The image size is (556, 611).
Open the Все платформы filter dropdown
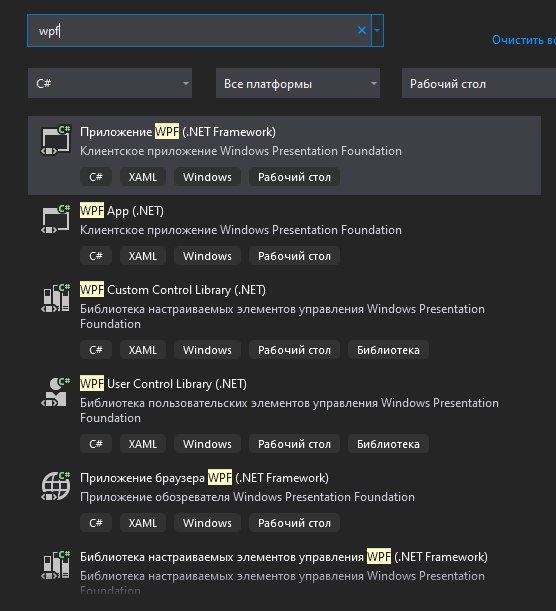click(298, 83)
